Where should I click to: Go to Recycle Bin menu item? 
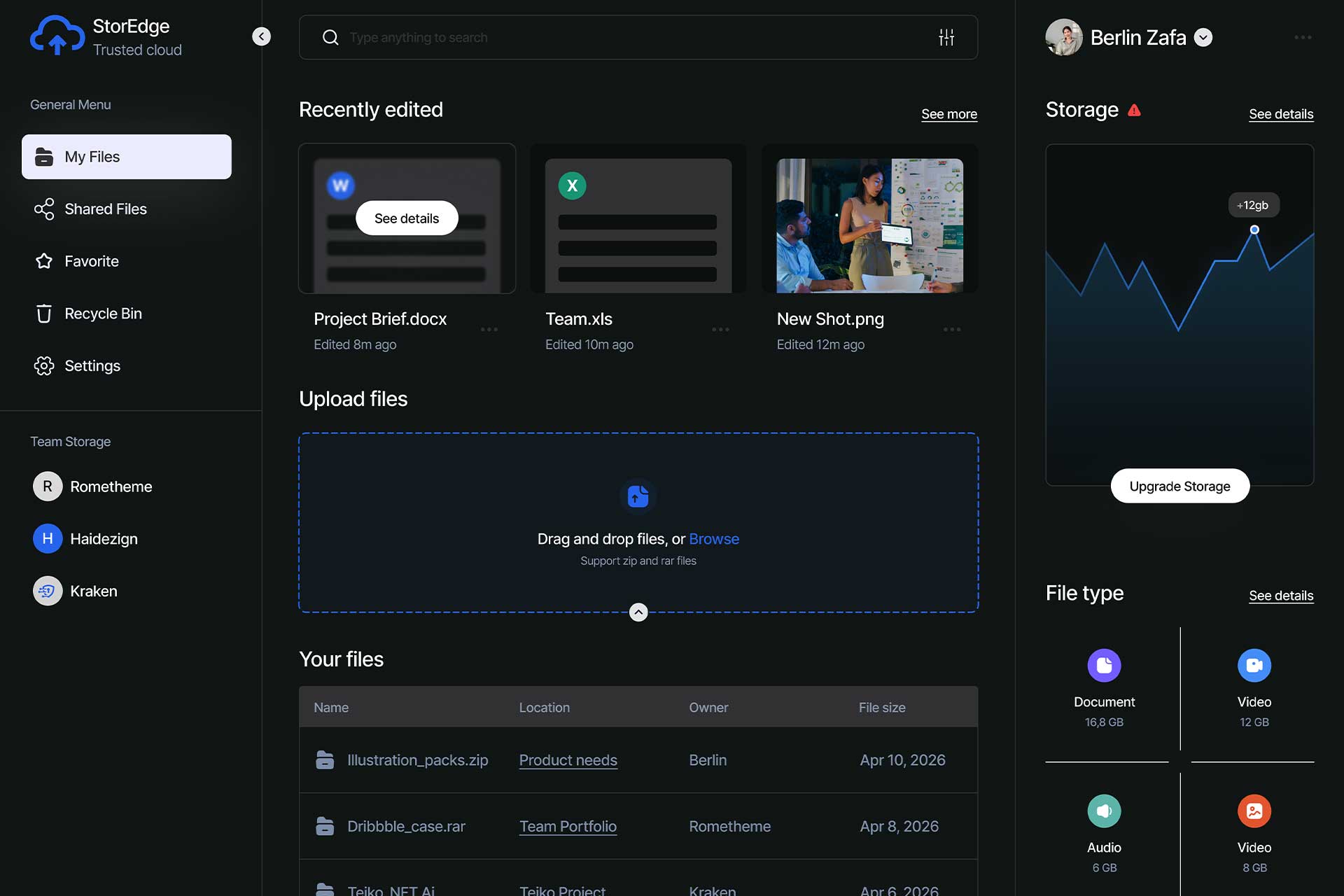103,314
